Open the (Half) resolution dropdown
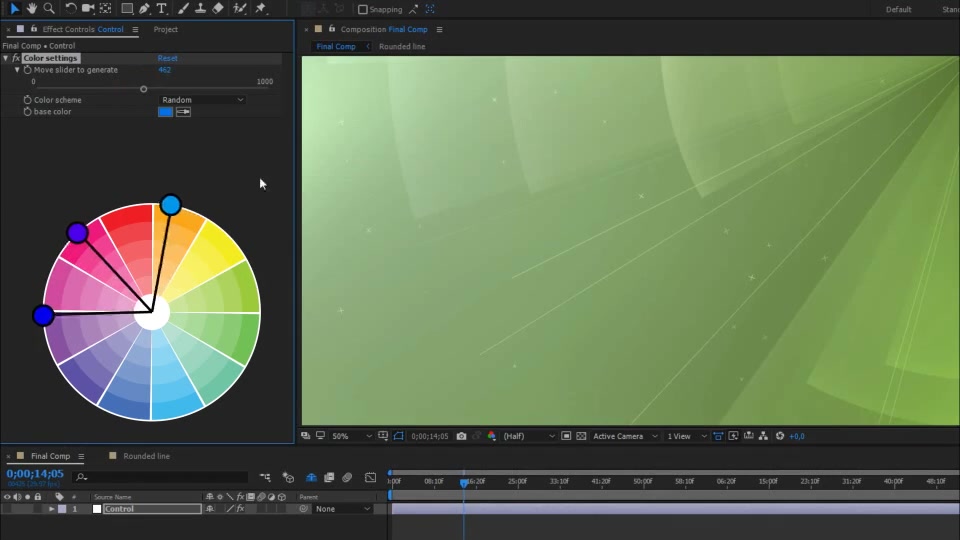Viewport: 960px width, 540px height. tap(528, 436)
